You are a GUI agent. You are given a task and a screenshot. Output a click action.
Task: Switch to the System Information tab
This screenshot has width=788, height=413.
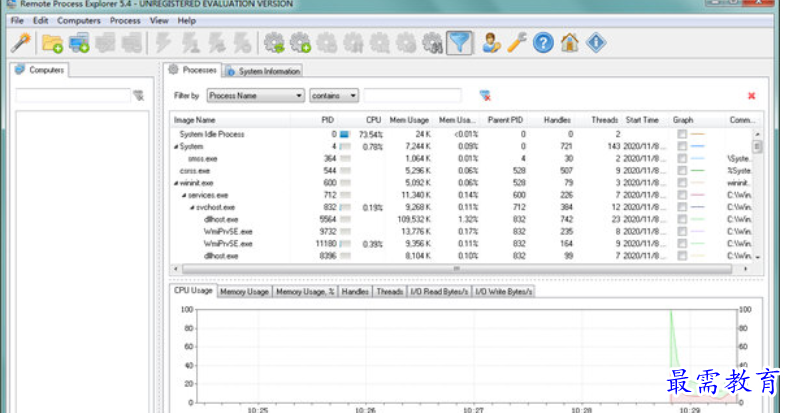(x=263, y=71)
